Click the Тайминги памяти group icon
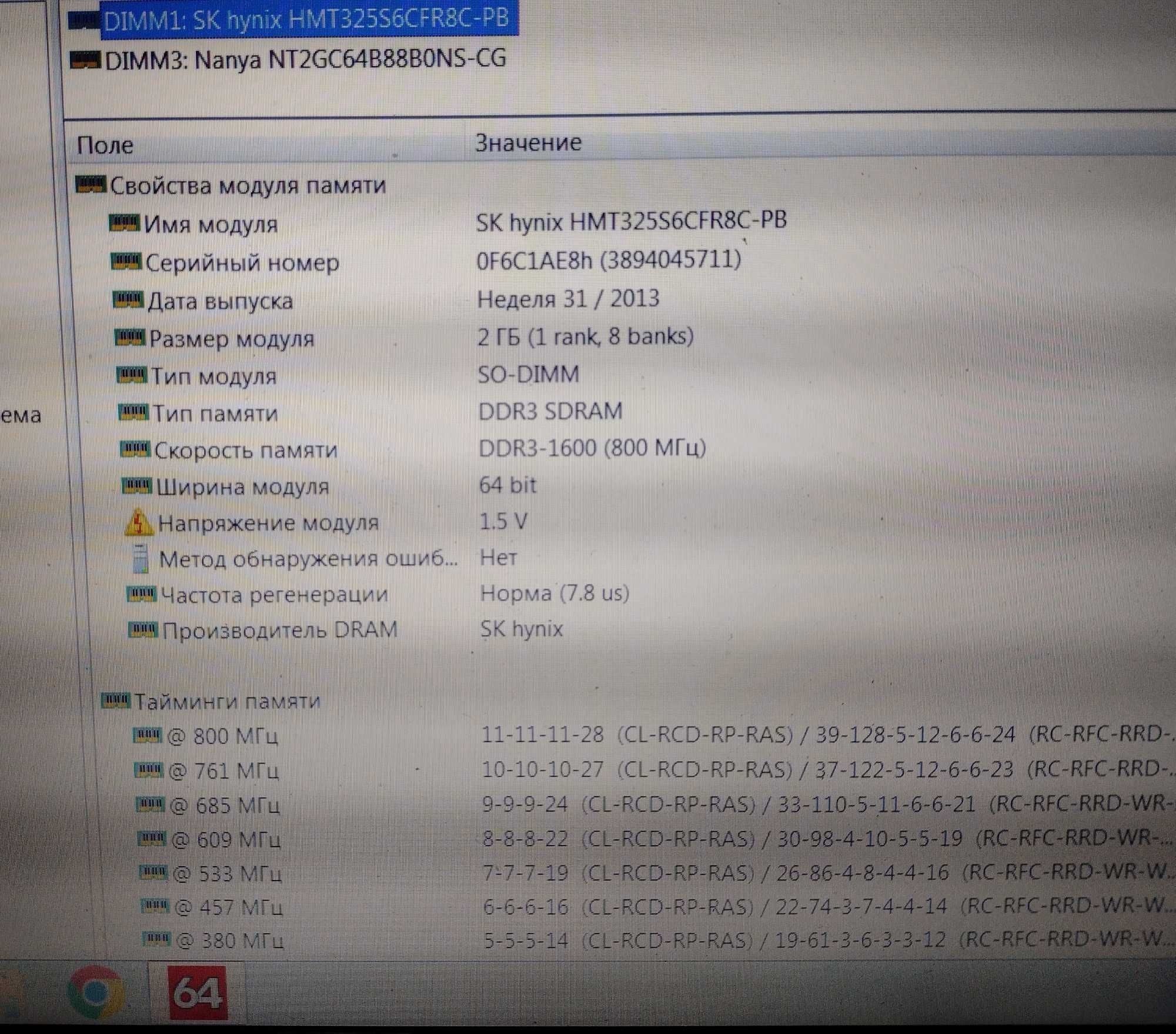 pyautogui.click(x=116, y=701)
